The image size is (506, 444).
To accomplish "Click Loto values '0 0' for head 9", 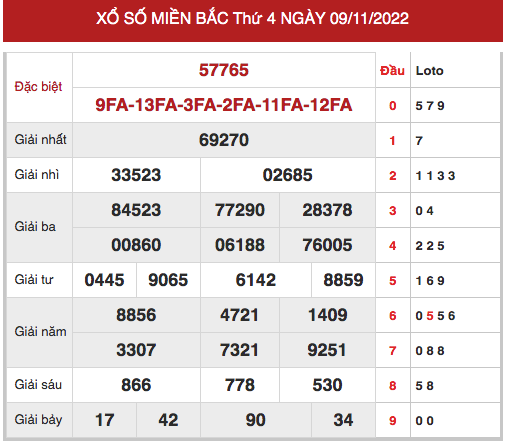I will [x=424, y=421].
